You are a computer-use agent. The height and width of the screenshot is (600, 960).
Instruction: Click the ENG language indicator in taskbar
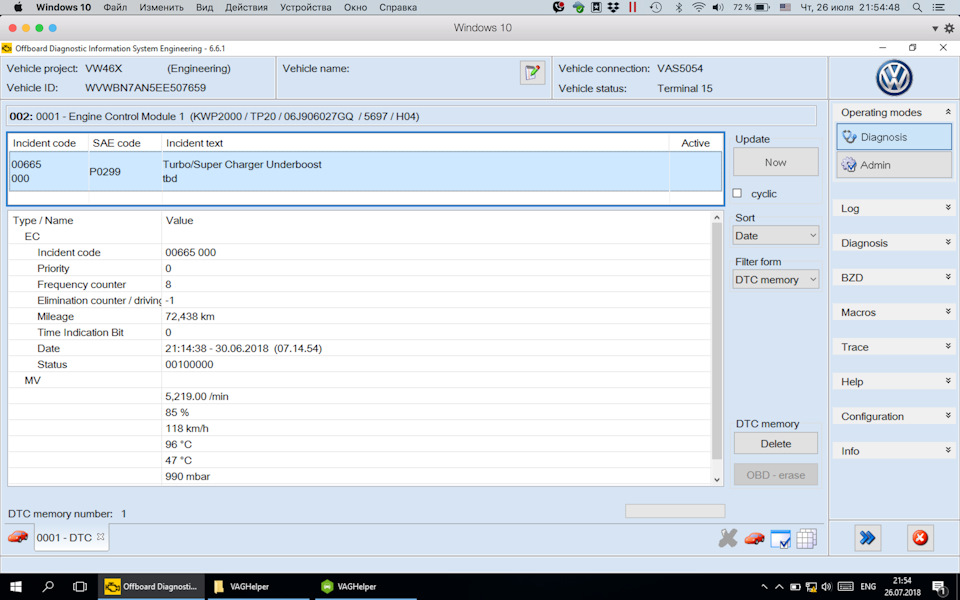(x=868, y=587)
